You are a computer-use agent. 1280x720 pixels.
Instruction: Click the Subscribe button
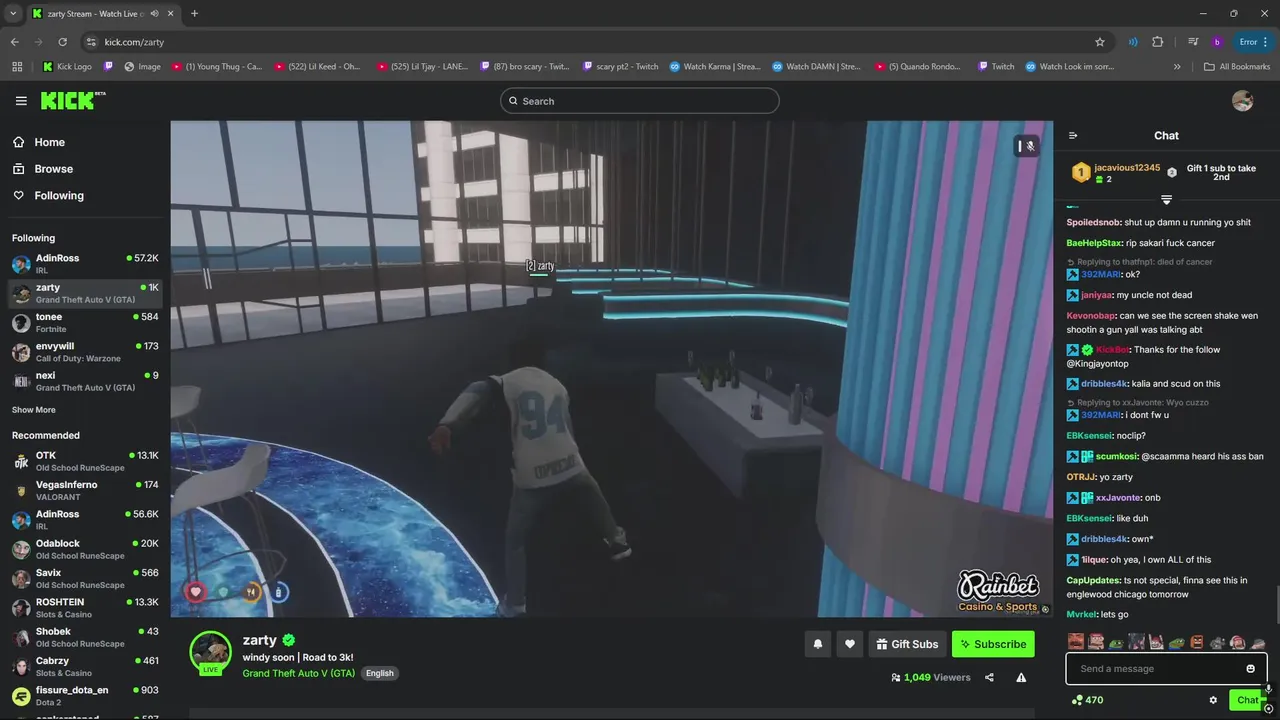point(993,644)
